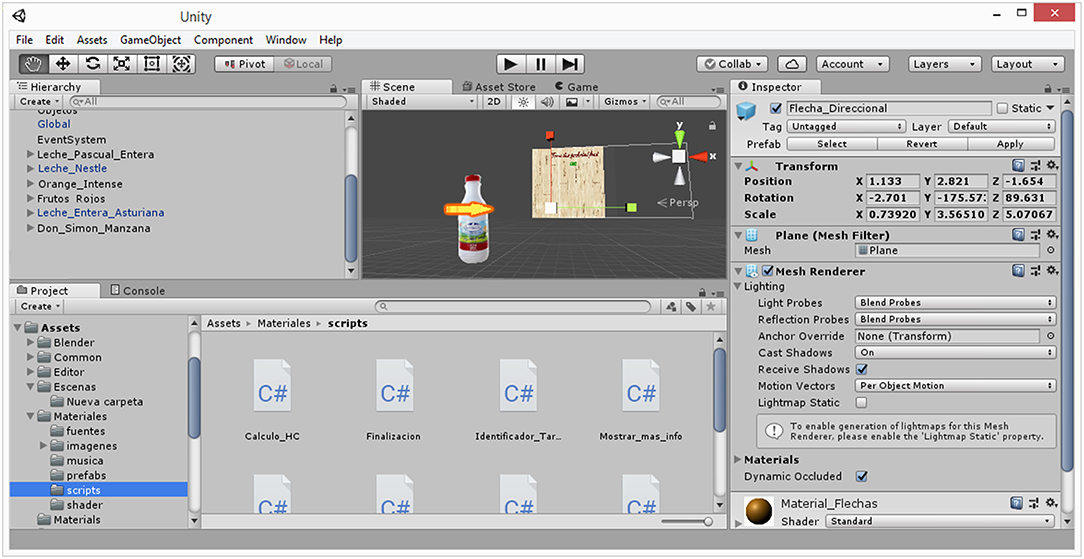1084x559 pixels.
Task: Open the GameObject menu
Action: coord(151,40)
